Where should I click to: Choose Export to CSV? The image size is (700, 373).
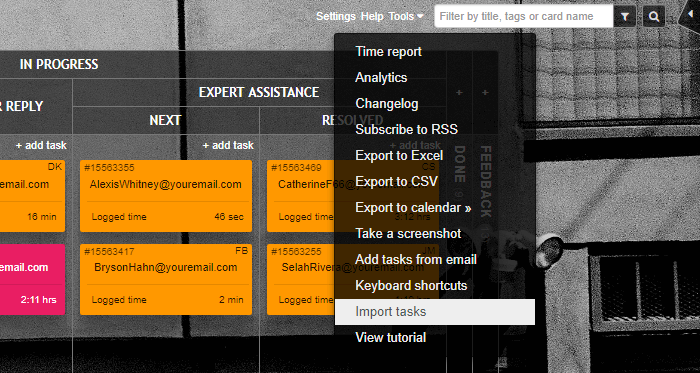coord(434,182)
